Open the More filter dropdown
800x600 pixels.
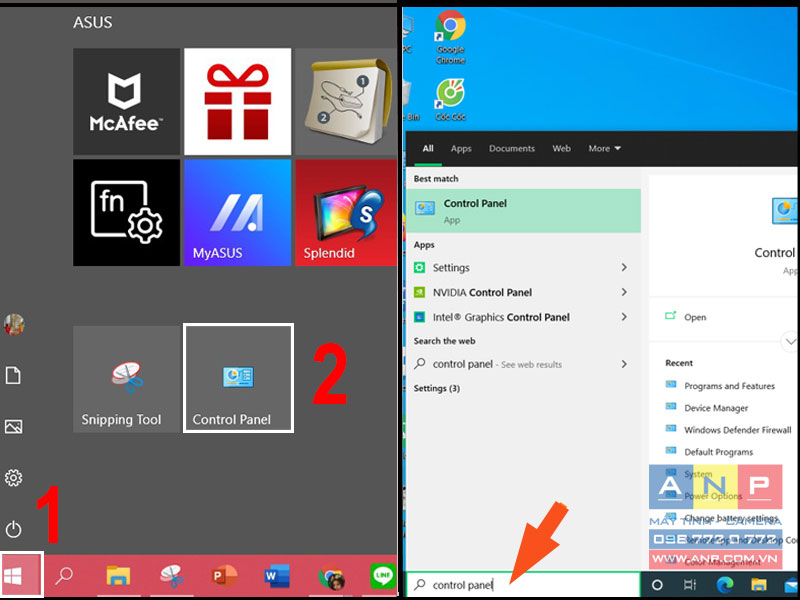pyautogui.click(x=605, y=148)
